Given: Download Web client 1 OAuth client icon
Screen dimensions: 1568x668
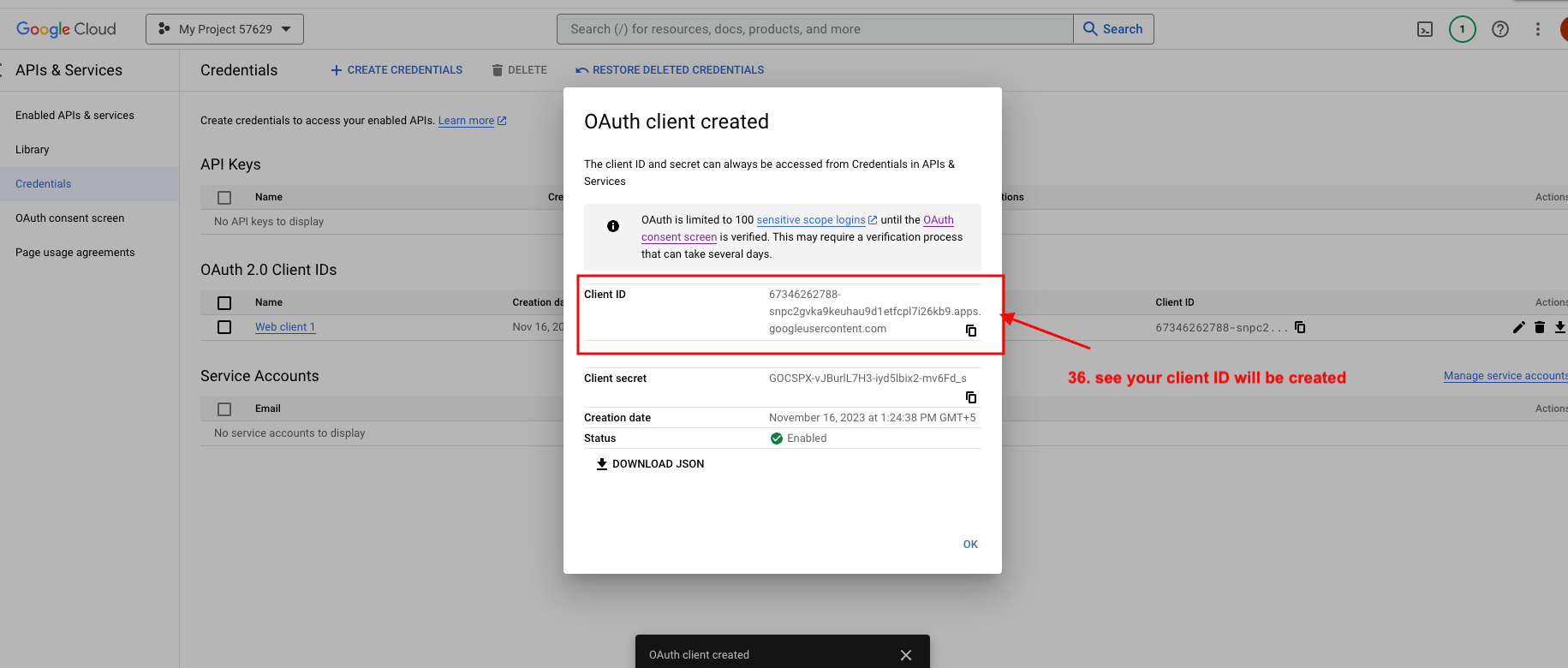Looking at the screenshot, I should click(1560, 327).
